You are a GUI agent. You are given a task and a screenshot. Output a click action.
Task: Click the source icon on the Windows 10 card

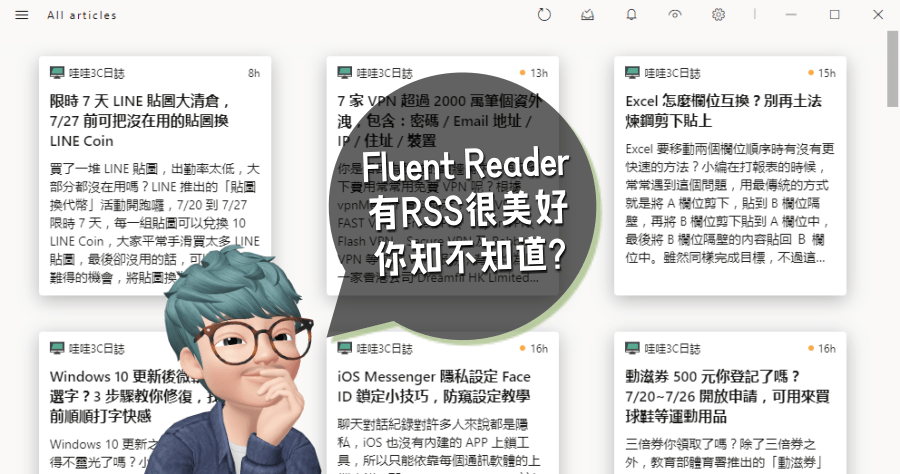pyautogui.click(x=57, y=348)
